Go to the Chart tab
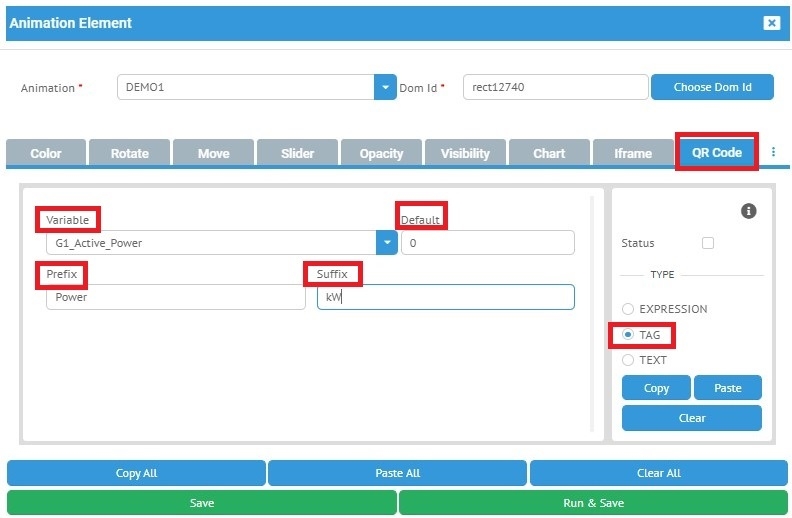Viewport: 792px width, 518px height. (x=549, y=153)
